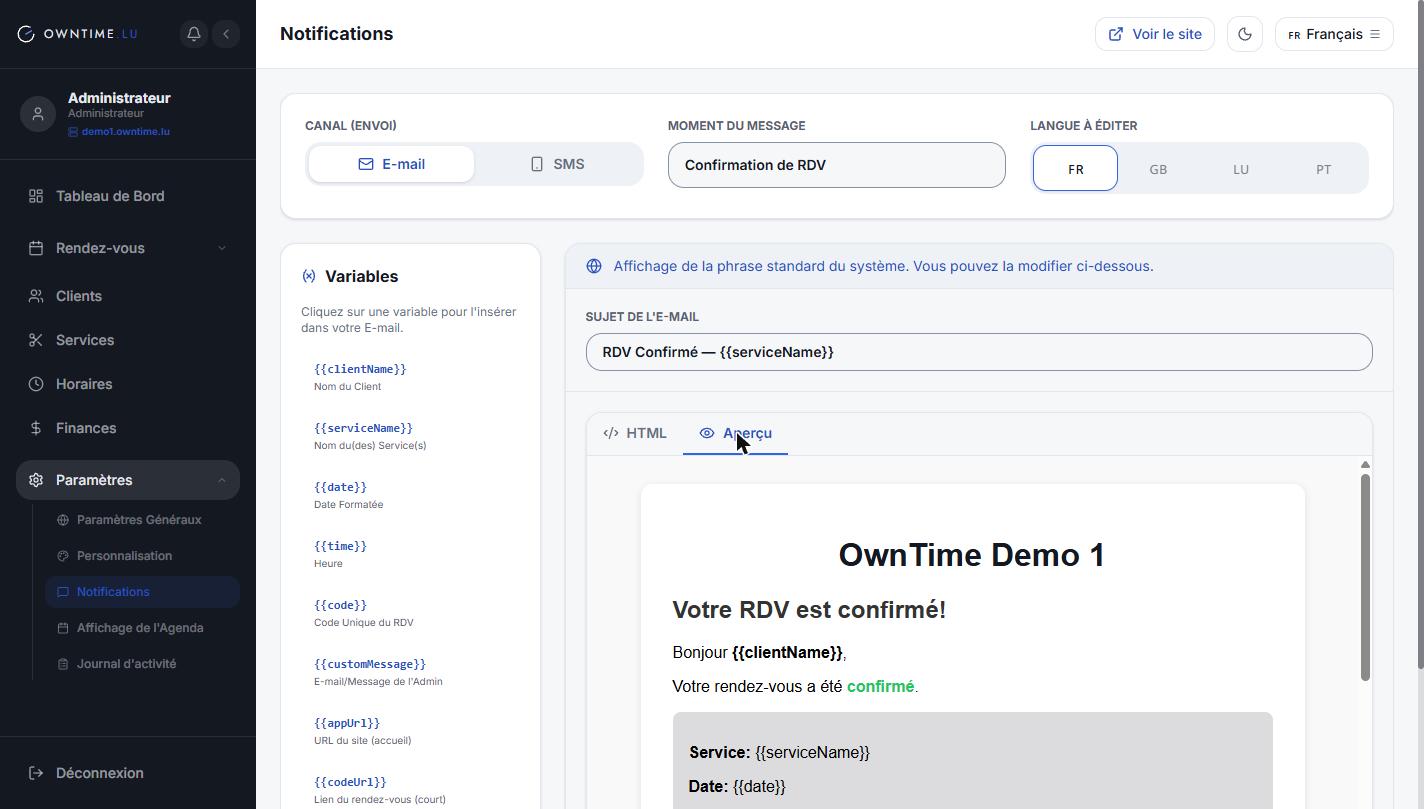Viewport: 1424px width, 809px height.
Task: Select LU editing language
Action: [x=1241, y=169]
